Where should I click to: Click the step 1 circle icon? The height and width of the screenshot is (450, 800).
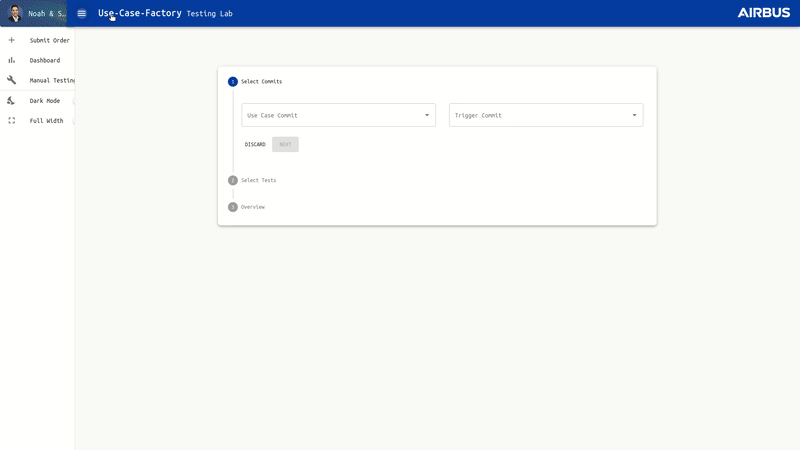click(x=233, y=82)
